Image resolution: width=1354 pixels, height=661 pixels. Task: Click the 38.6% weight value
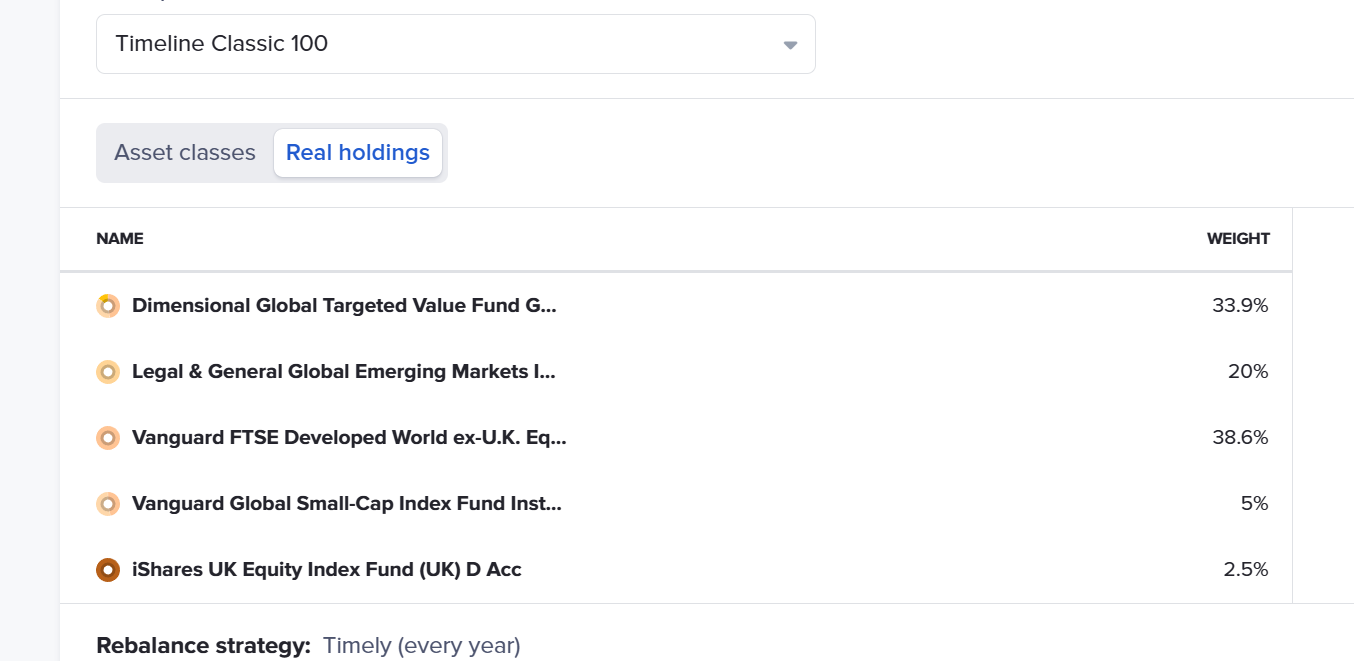click(x=1240, y=438)
